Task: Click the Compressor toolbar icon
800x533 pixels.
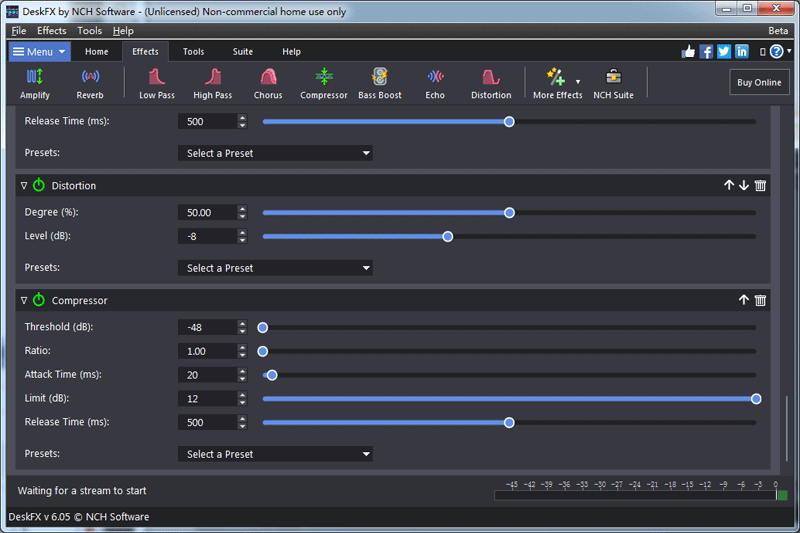Action: (x=323, y=84)
